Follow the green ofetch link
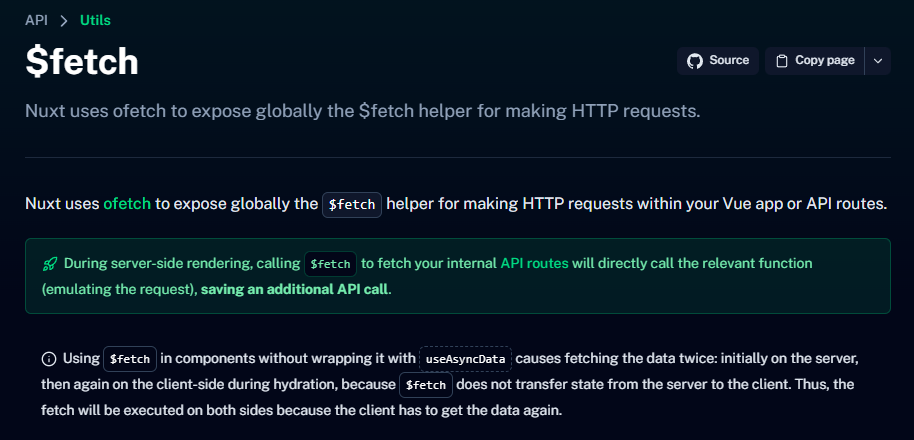This screenshot has width=914, height=440. [x=127, y=204]
